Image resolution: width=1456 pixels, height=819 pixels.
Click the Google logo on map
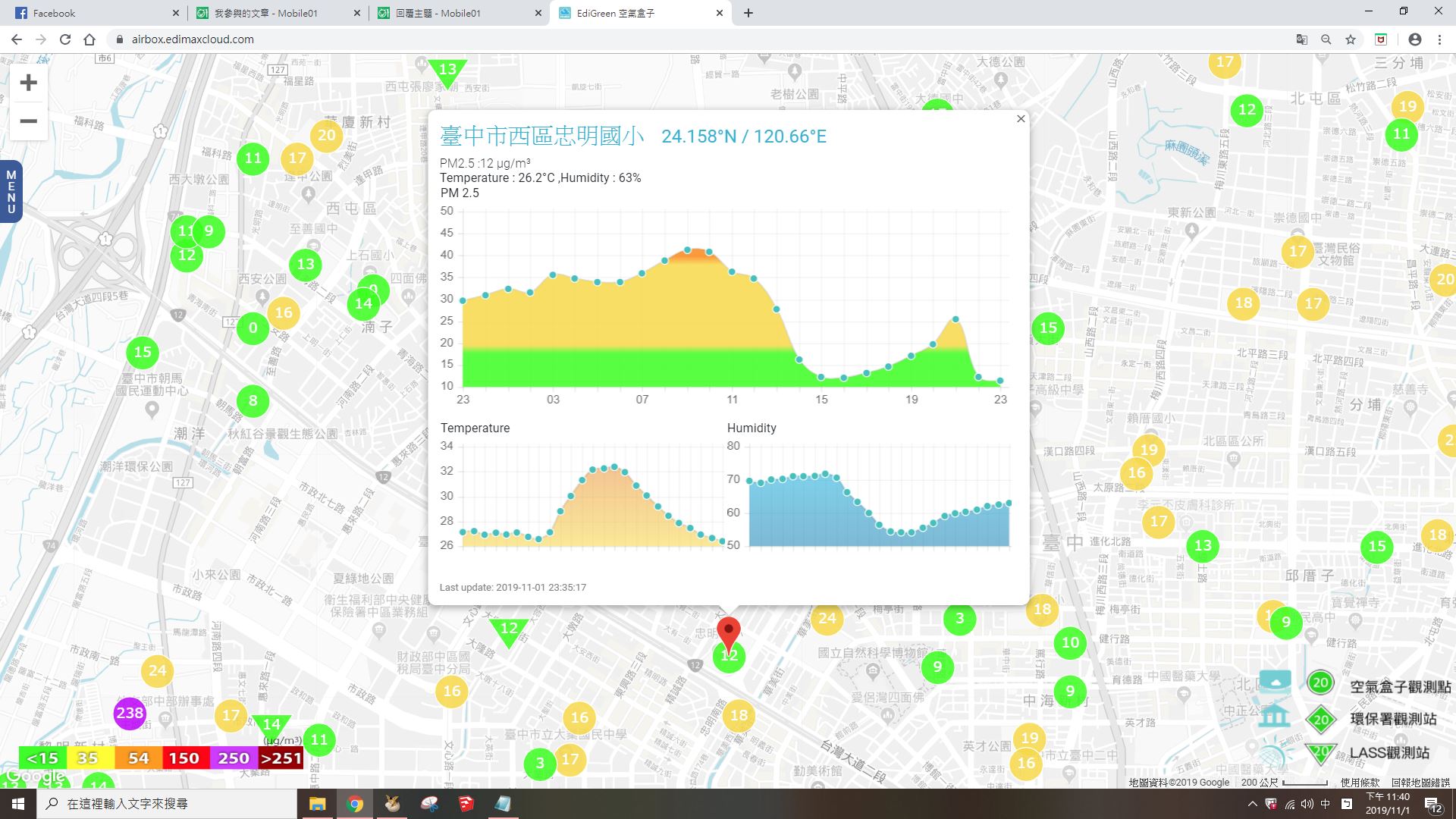point(35,777)
